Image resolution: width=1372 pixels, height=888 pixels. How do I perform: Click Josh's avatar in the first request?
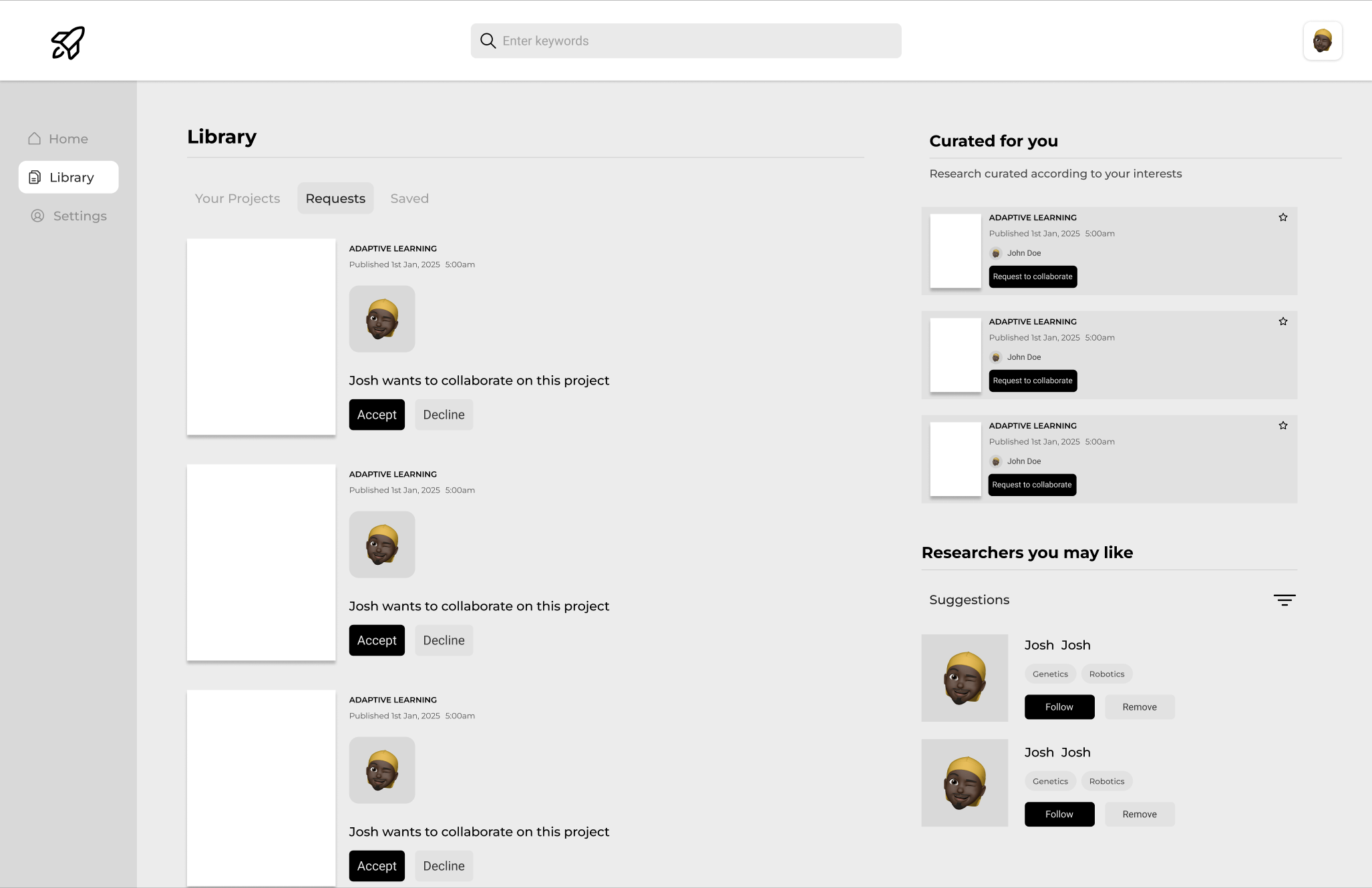click(x=382, y=319)
